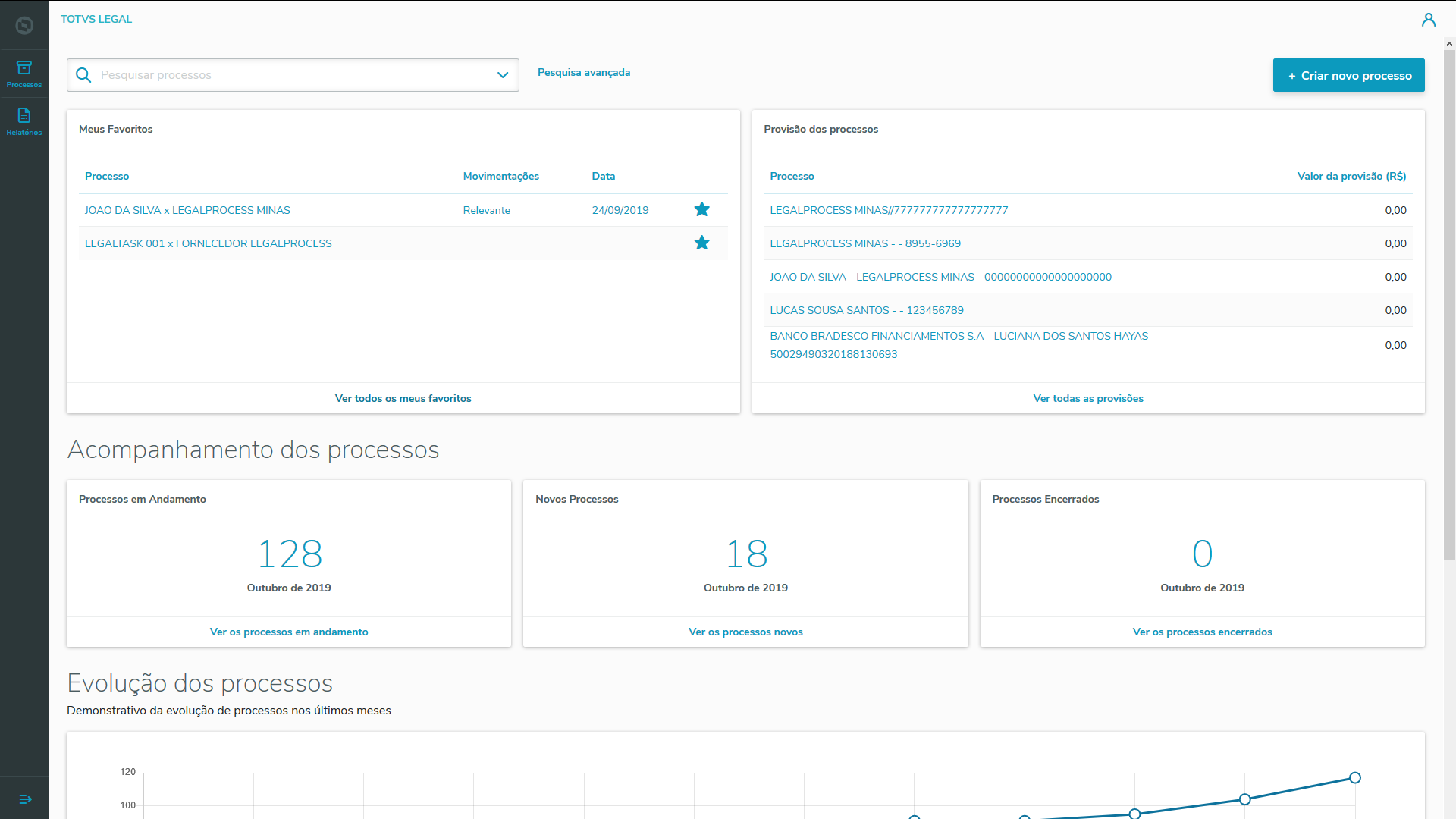Image resolution: width=1456 pixels, height=819 pixels.
Task: Open Ver todos os meus favoritos
Action: click(x=403, y=398)
